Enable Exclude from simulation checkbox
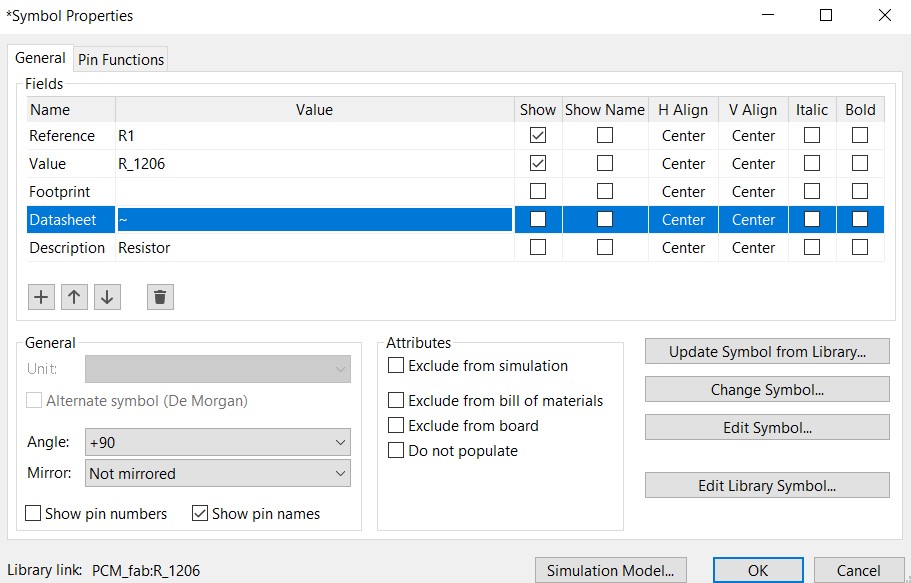The width and height of the screenshot is (911, 583). pos(396,366)
